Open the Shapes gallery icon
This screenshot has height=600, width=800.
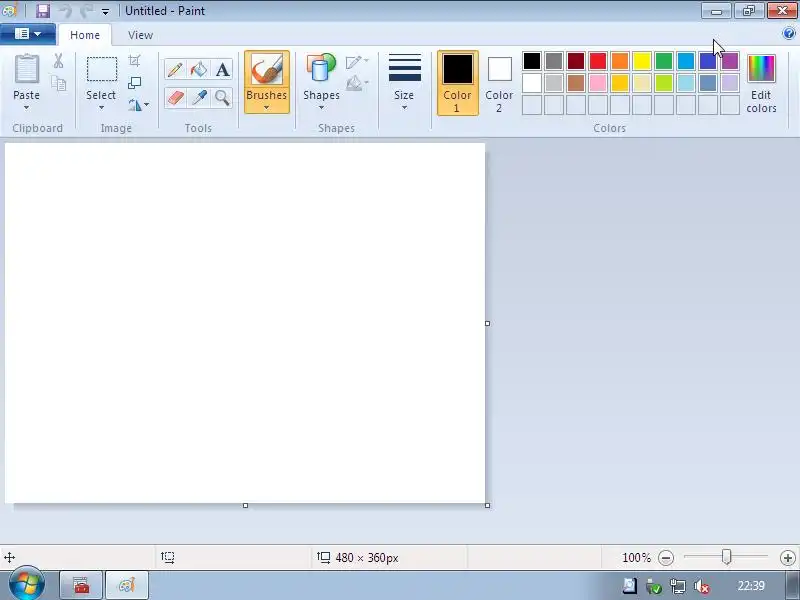click(x=321, y=68)
